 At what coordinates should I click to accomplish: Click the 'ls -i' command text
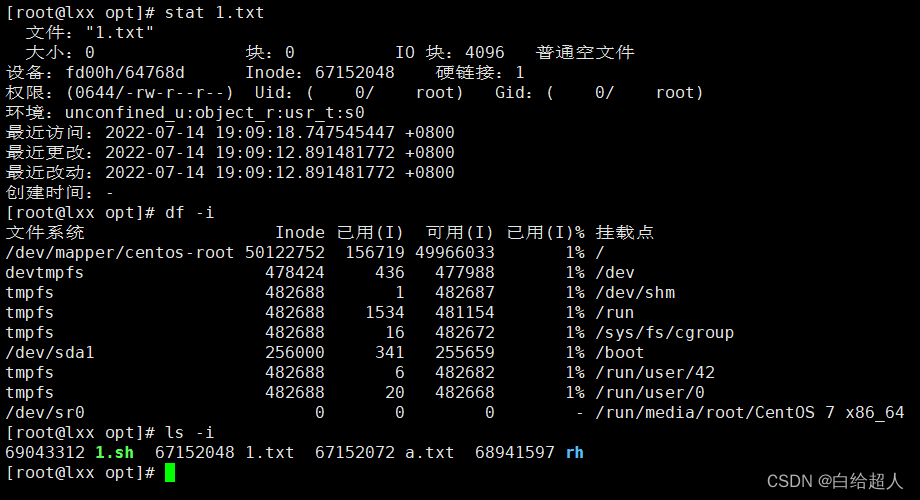coord(190,433)
